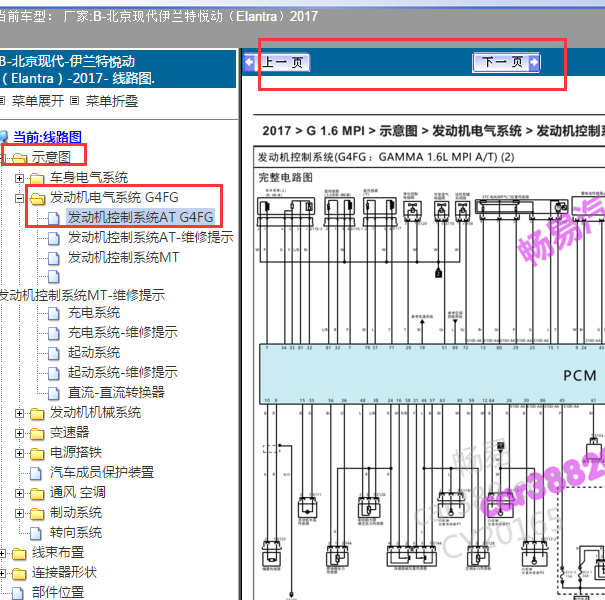
Task: Select the 车身电气系统 folder label
Action: [89, 177]
